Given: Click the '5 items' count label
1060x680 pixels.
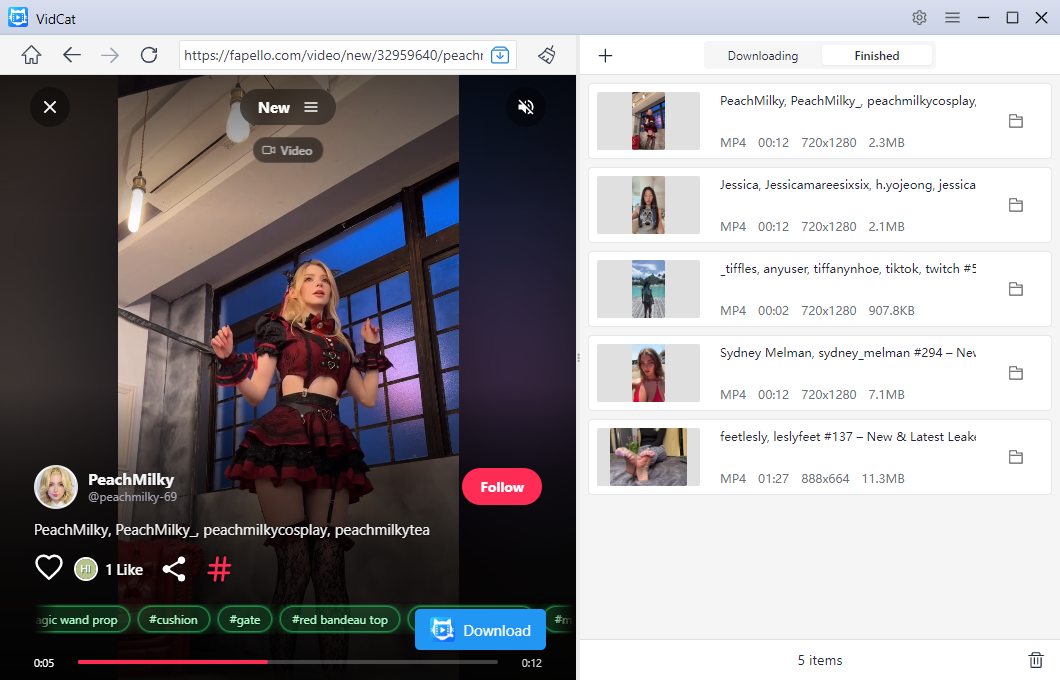Looking at the screenshot, I should click(820, 660).
